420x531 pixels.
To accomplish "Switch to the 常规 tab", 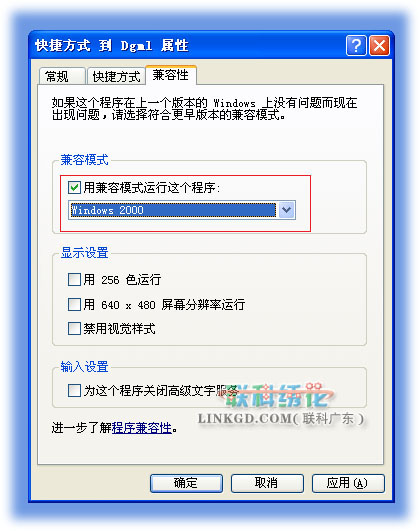I will click(x=62, y=76).
